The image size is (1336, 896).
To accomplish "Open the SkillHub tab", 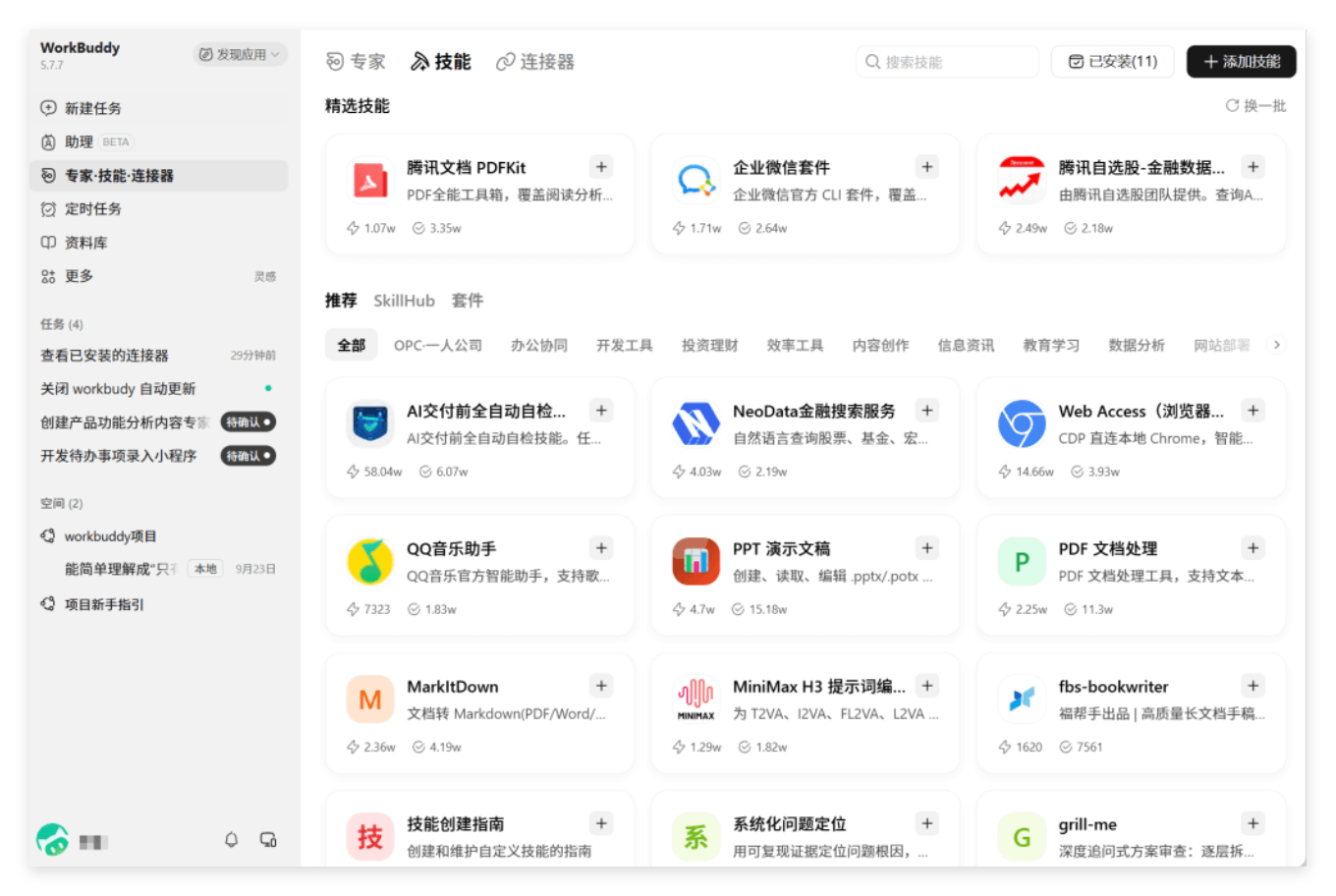I will coord(404,301).
